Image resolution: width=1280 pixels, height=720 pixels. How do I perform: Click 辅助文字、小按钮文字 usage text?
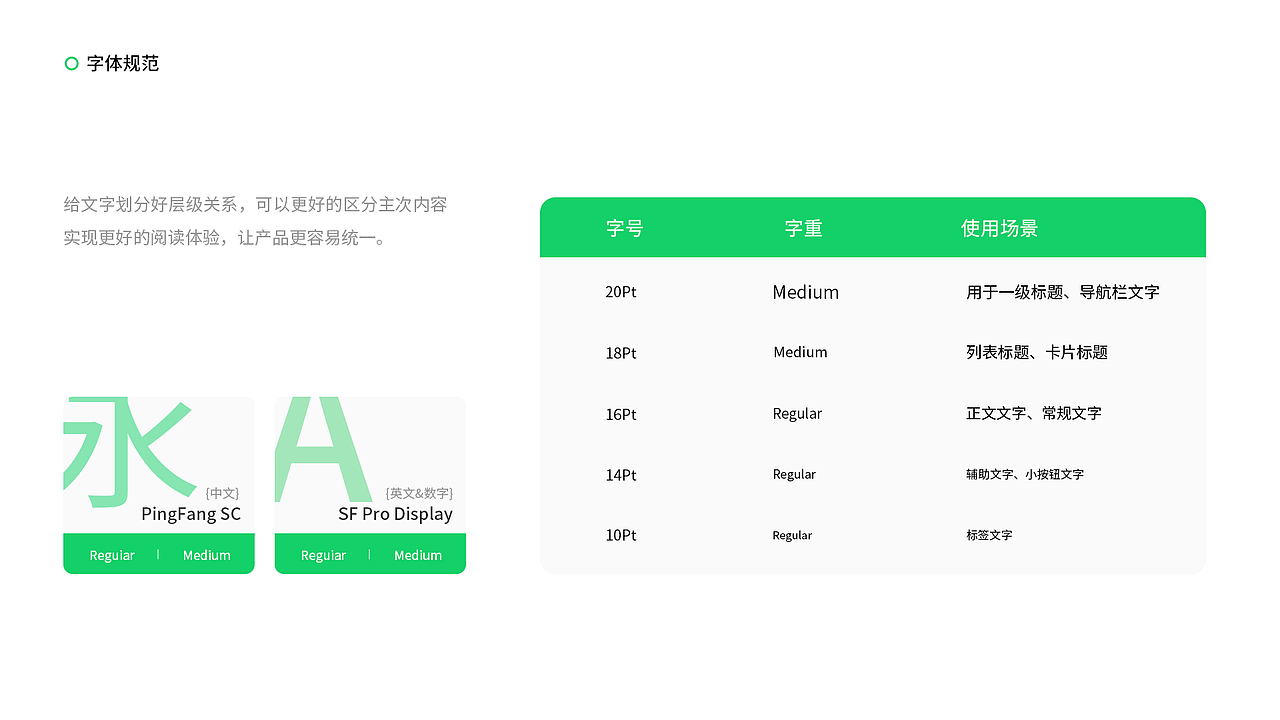1025,474
